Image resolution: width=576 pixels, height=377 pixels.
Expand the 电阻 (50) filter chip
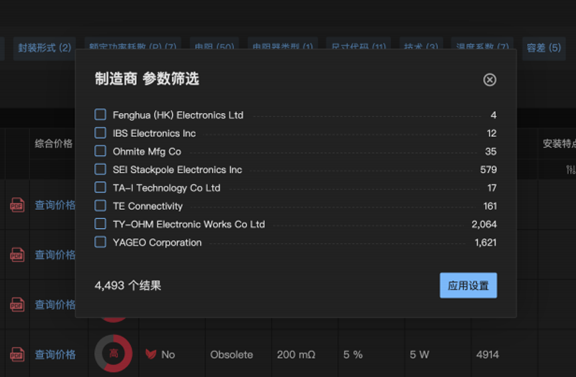214,44
